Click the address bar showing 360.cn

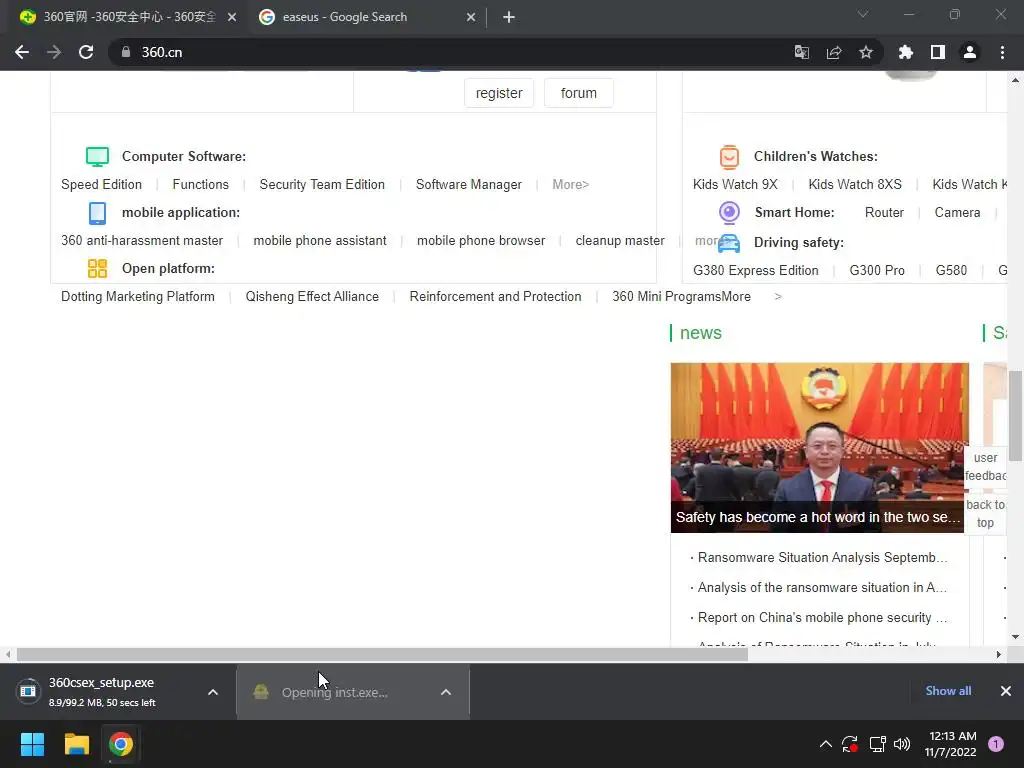coord(457,52)
